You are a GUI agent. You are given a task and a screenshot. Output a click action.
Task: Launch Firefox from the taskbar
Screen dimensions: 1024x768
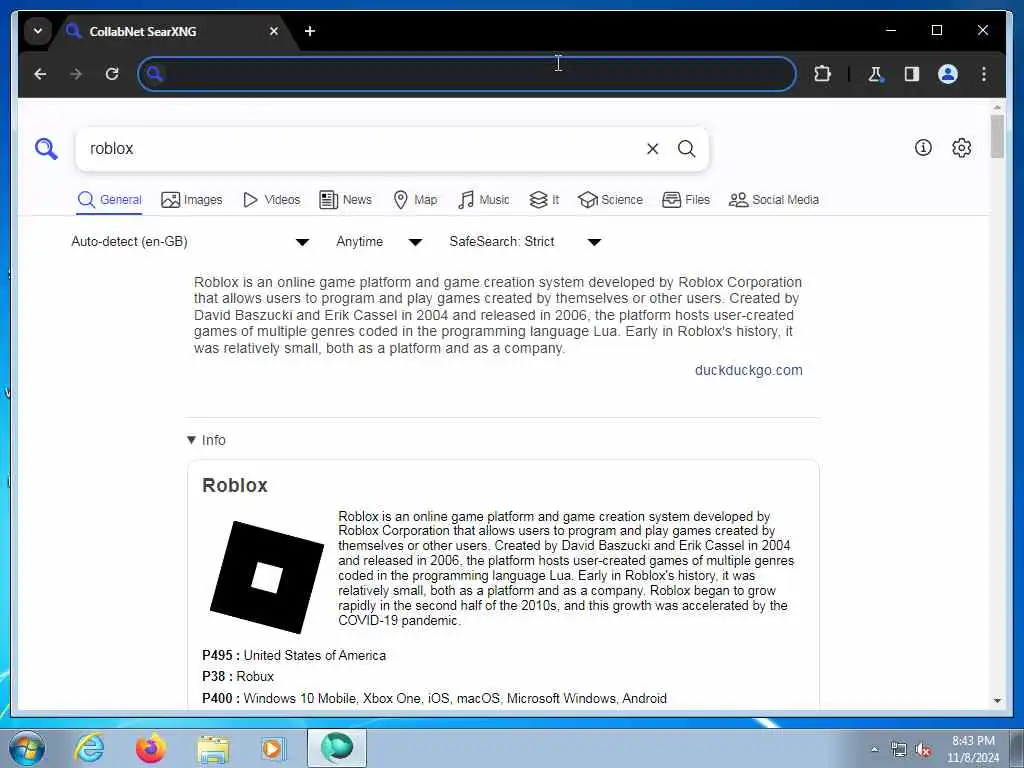[150, 748]
